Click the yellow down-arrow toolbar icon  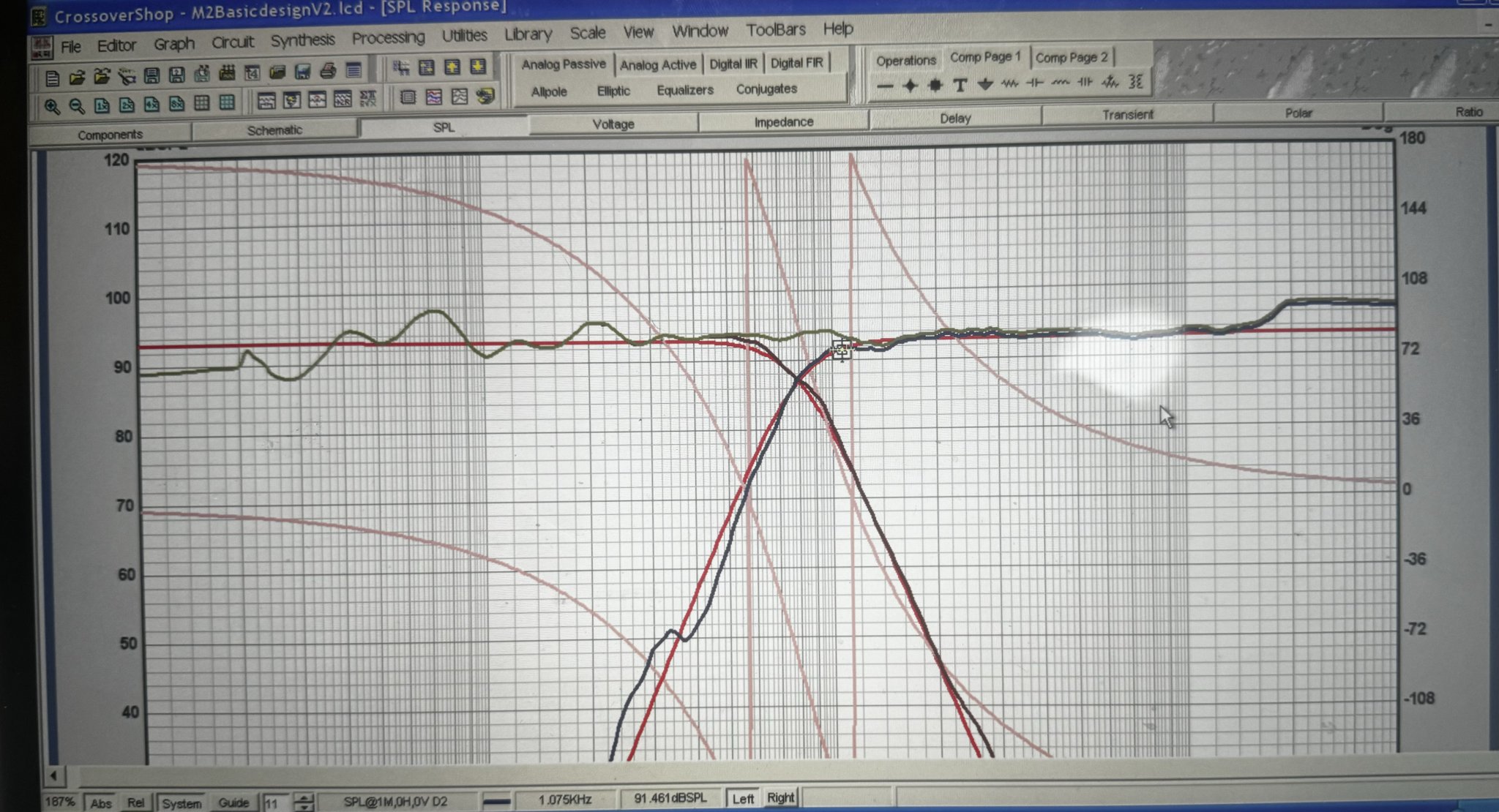pyautogui.click(x=477, y=67)
